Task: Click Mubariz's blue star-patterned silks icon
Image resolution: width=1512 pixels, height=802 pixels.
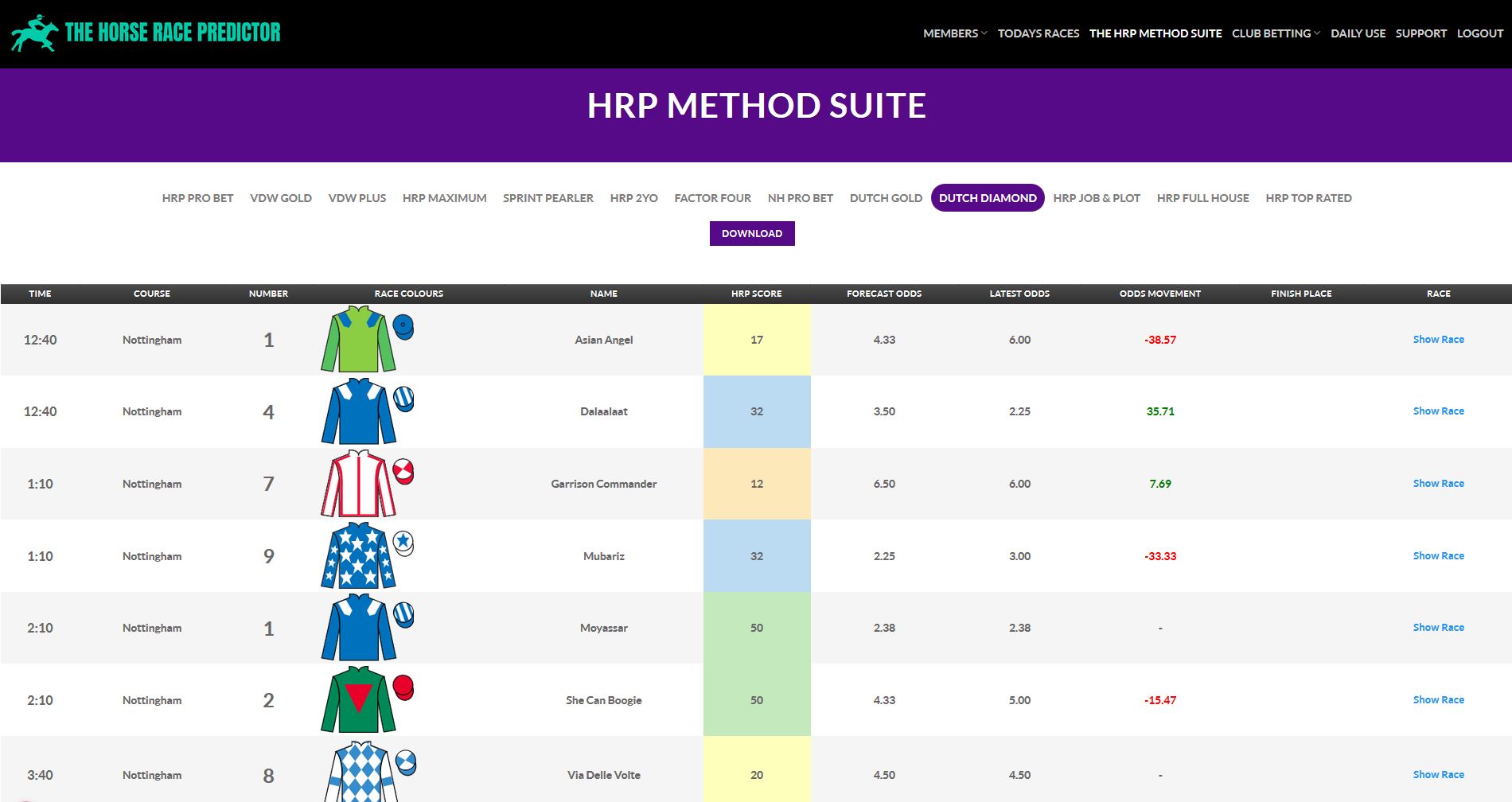Action: coord(367,555)
